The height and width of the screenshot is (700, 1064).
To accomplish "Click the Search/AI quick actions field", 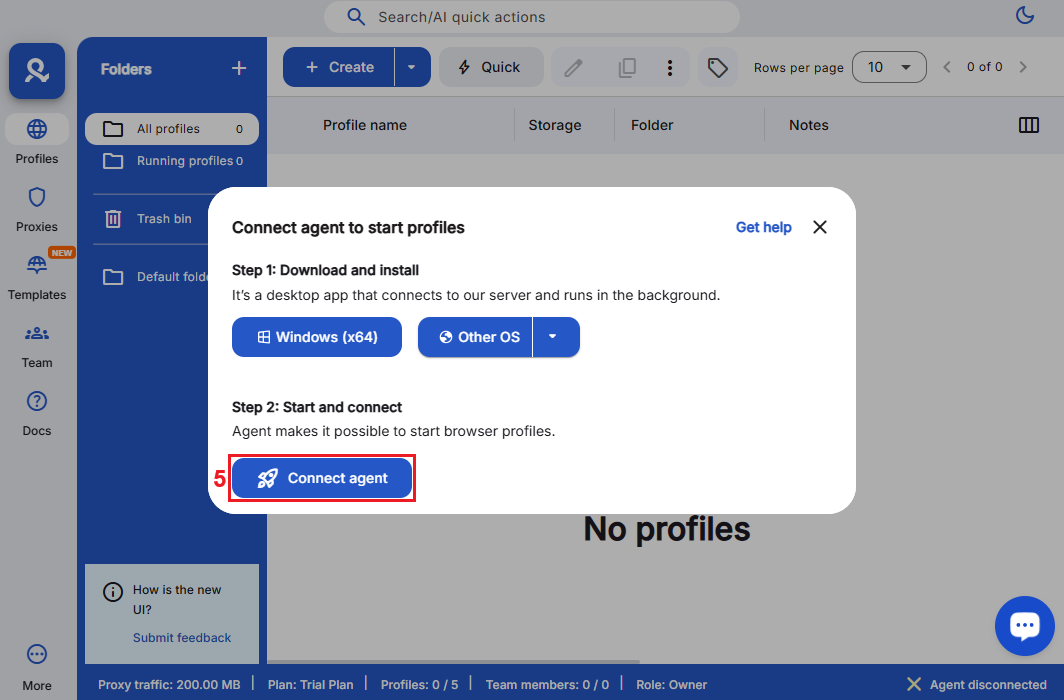I will [x=531, y=17].
